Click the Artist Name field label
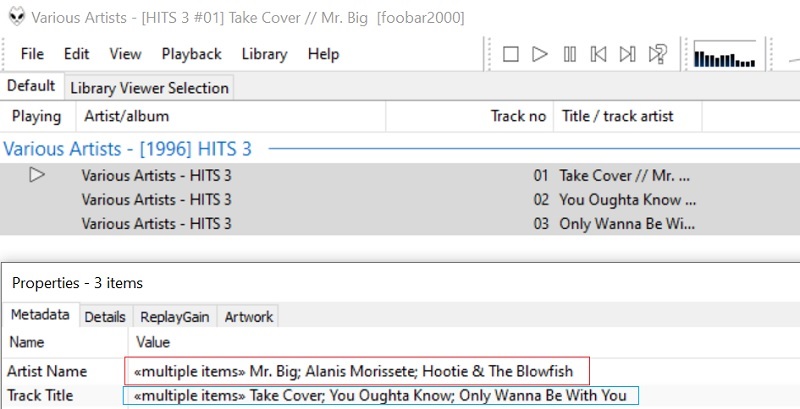This screenshot has height=409, width=800. [x=47, y=371]
